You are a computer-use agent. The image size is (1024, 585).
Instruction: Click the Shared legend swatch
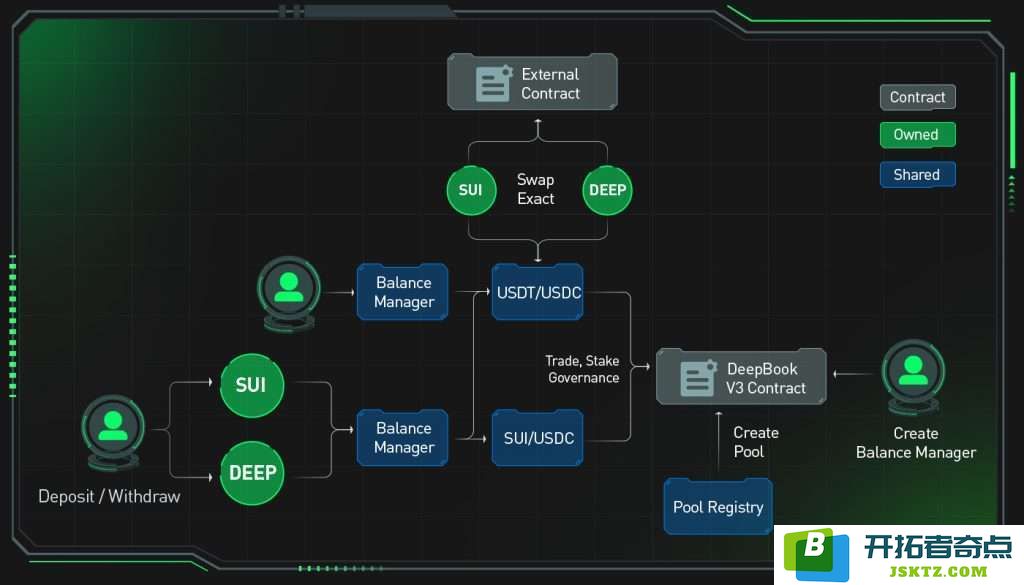tap(918, 175)
